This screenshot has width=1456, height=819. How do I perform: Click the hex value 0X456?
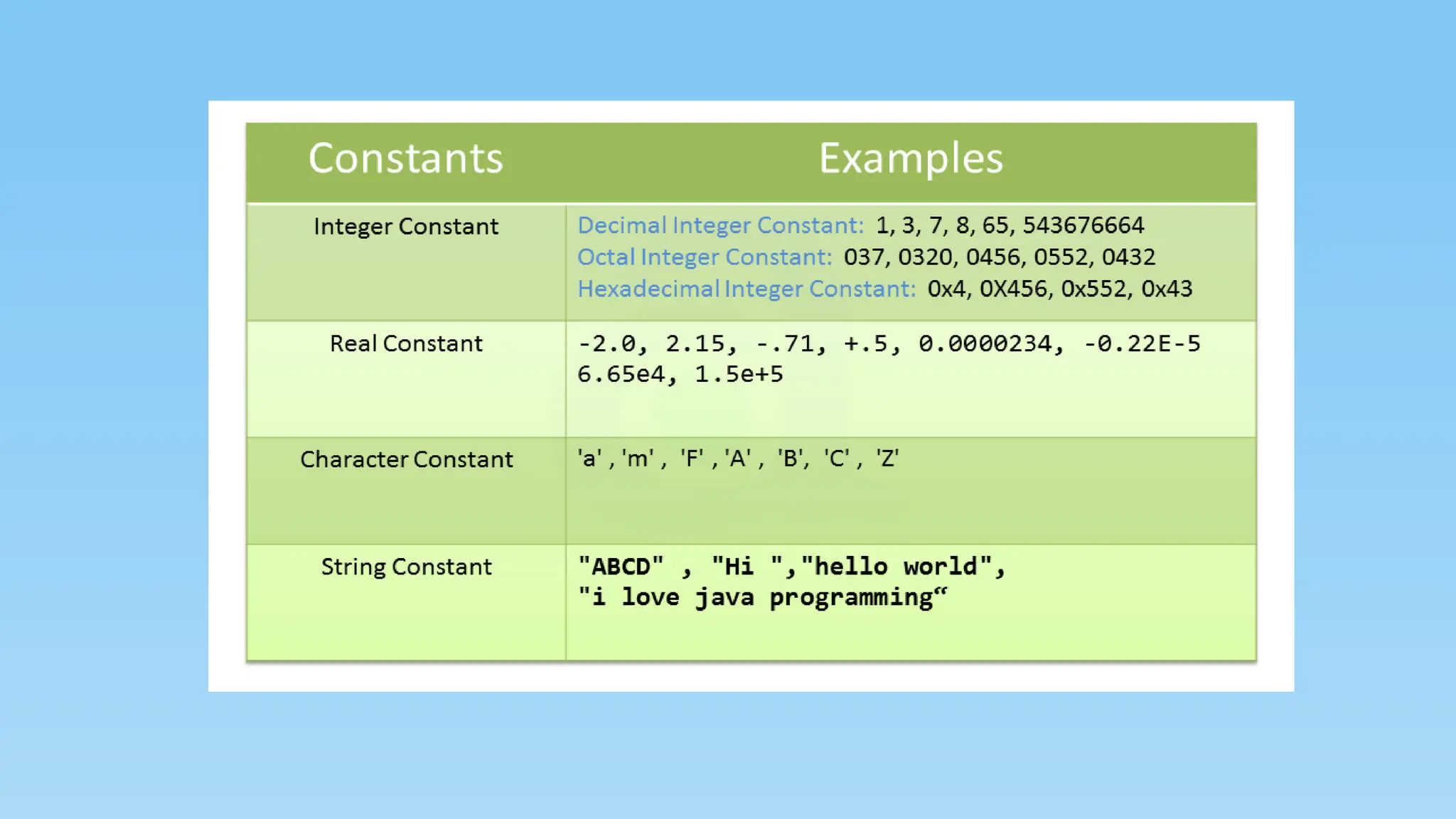click(x=1013, y=289)
